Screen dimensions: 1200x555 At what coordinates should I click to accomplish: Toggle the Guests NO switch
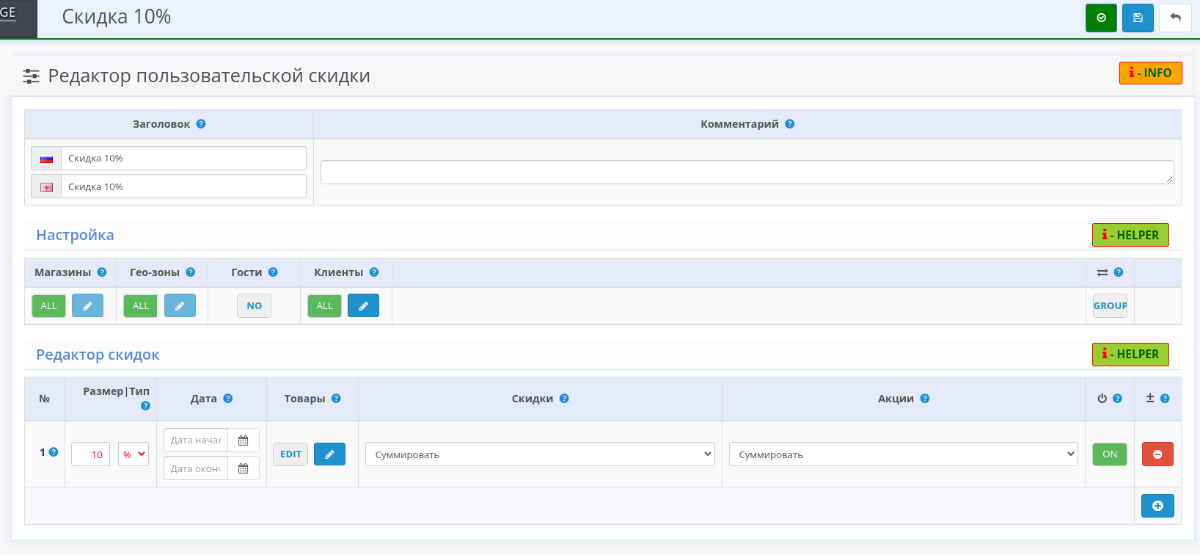point(254,306)
